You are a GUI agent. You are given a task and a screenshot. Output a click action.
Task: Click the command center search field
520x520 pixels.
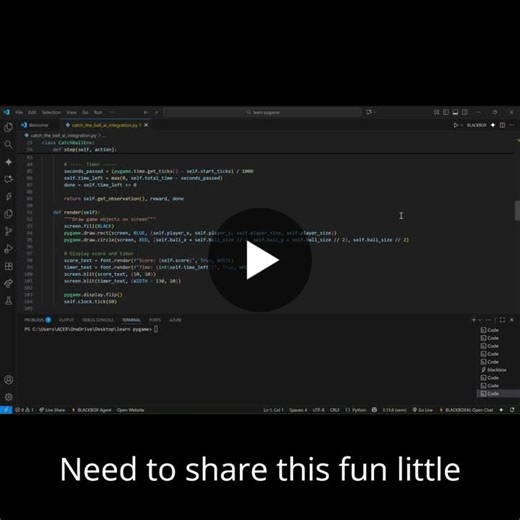point(262,112)
